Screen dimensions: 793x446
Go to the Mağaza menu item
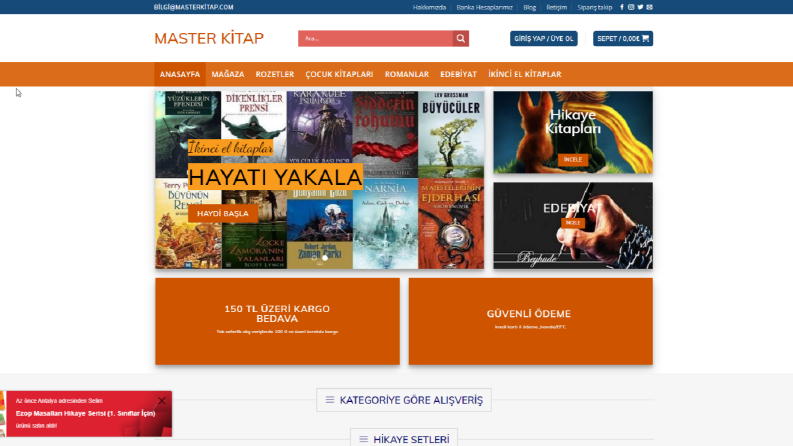228,74
